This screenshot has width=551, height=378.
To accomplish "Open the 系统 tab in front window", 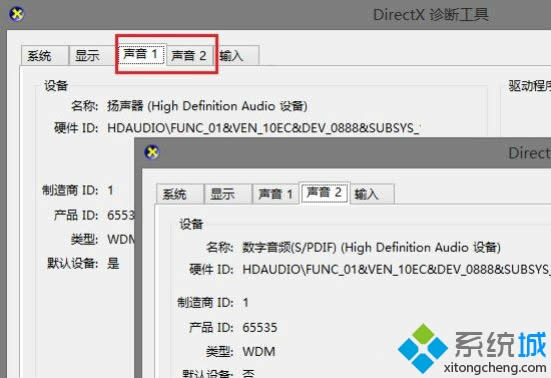I will [x=180, y=194].
